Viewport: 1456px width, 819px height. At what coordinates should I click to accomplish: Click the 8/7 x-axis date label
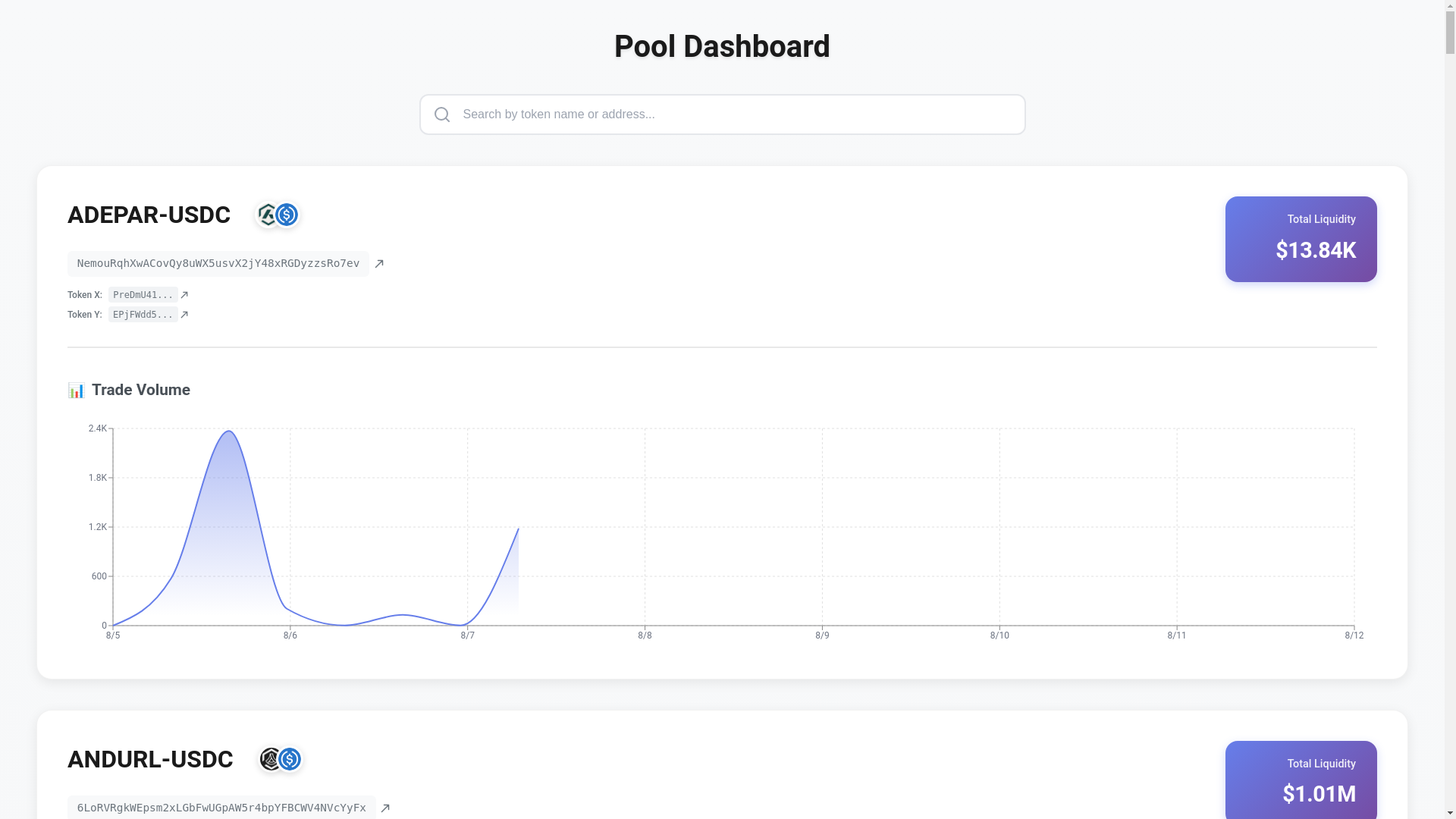point(468,635)
